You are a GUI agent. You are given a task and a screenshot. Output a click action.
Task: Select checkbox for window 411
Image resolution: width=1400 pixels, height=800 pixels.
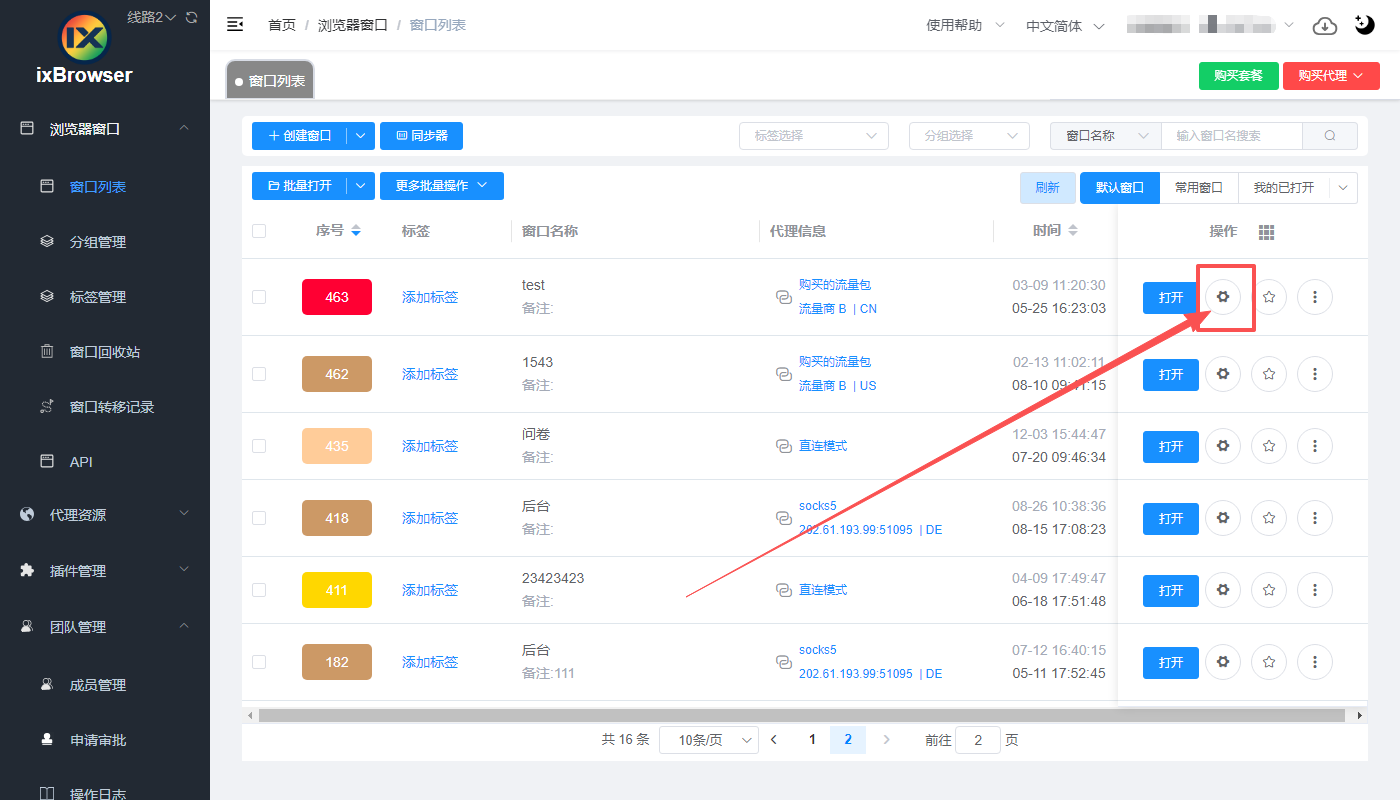(259, 590)
